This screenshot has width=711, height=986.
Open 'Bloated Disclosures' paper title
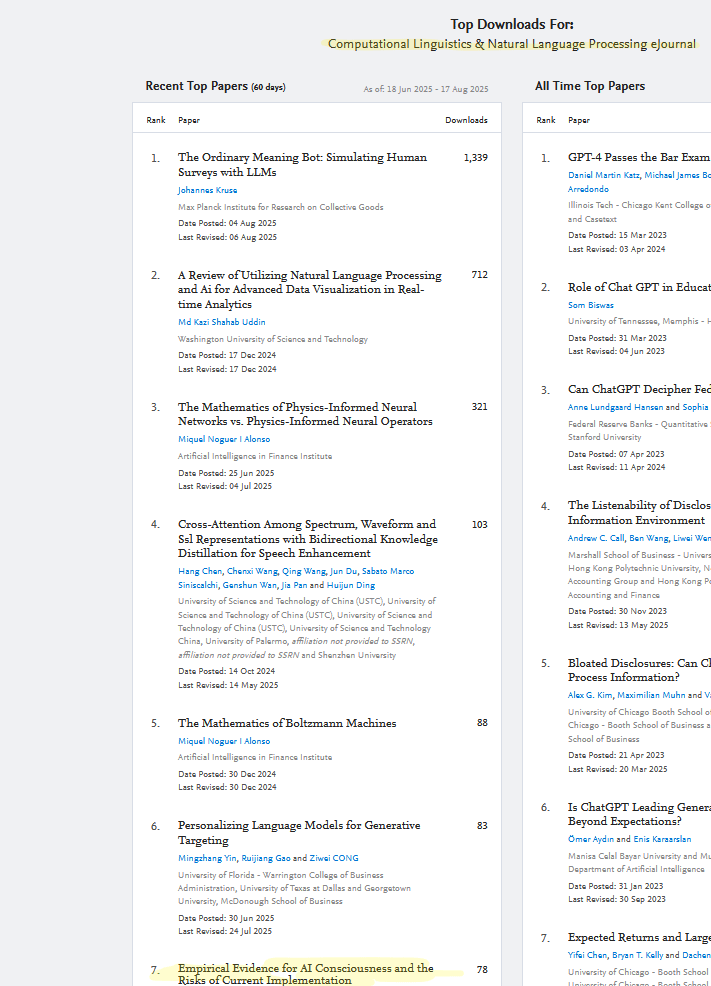point(639,670)
